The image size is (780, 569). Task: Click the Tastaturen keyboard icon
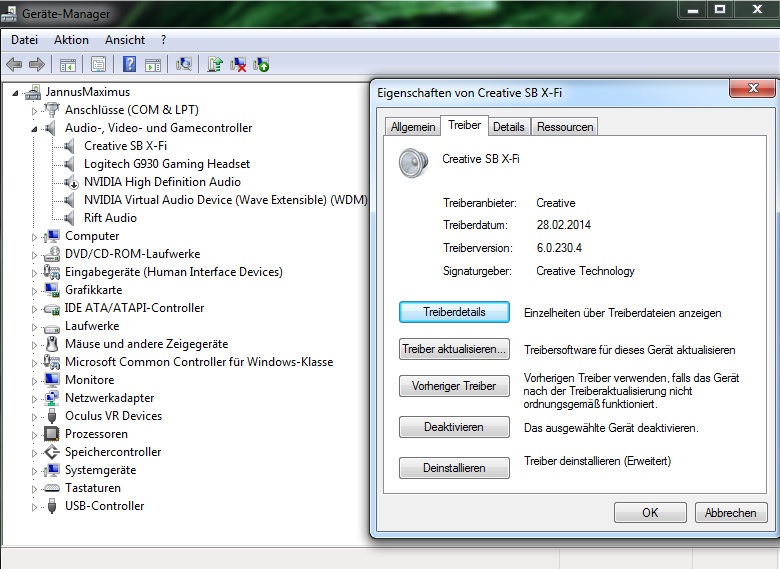(x=52, y=488)
